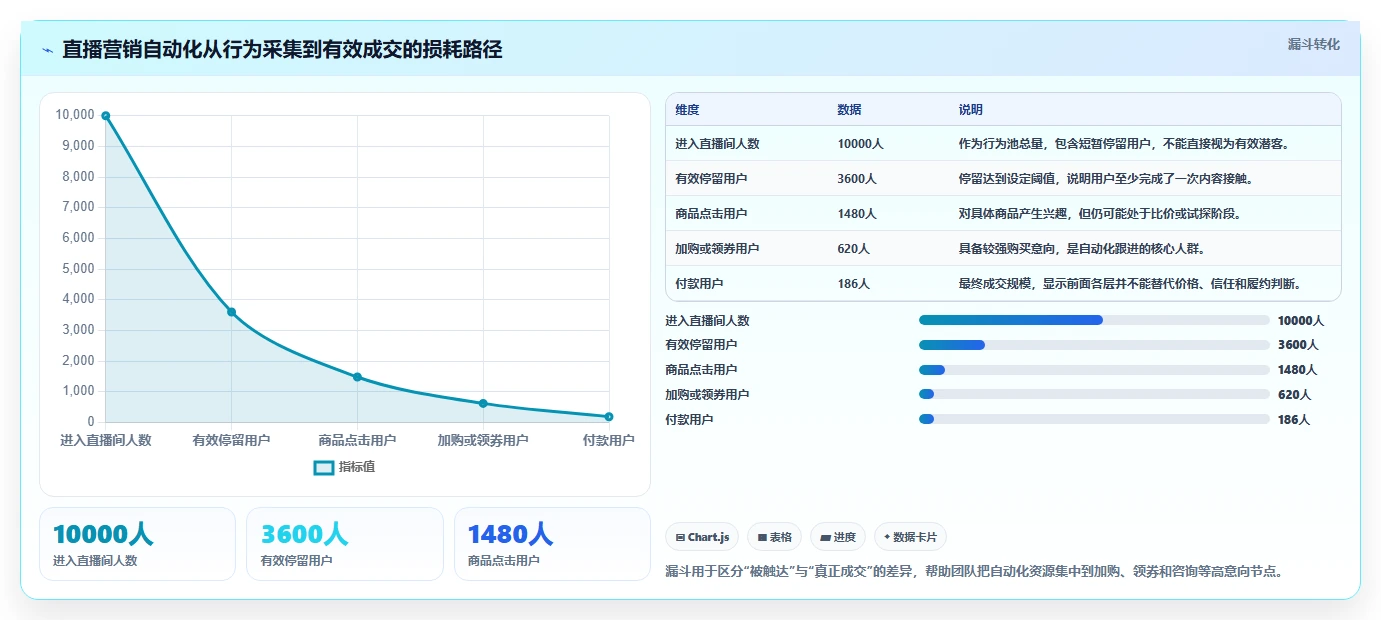1381x620 pixels.
Task: Click the 进入直播间人数 table row label
Action: 717,144
